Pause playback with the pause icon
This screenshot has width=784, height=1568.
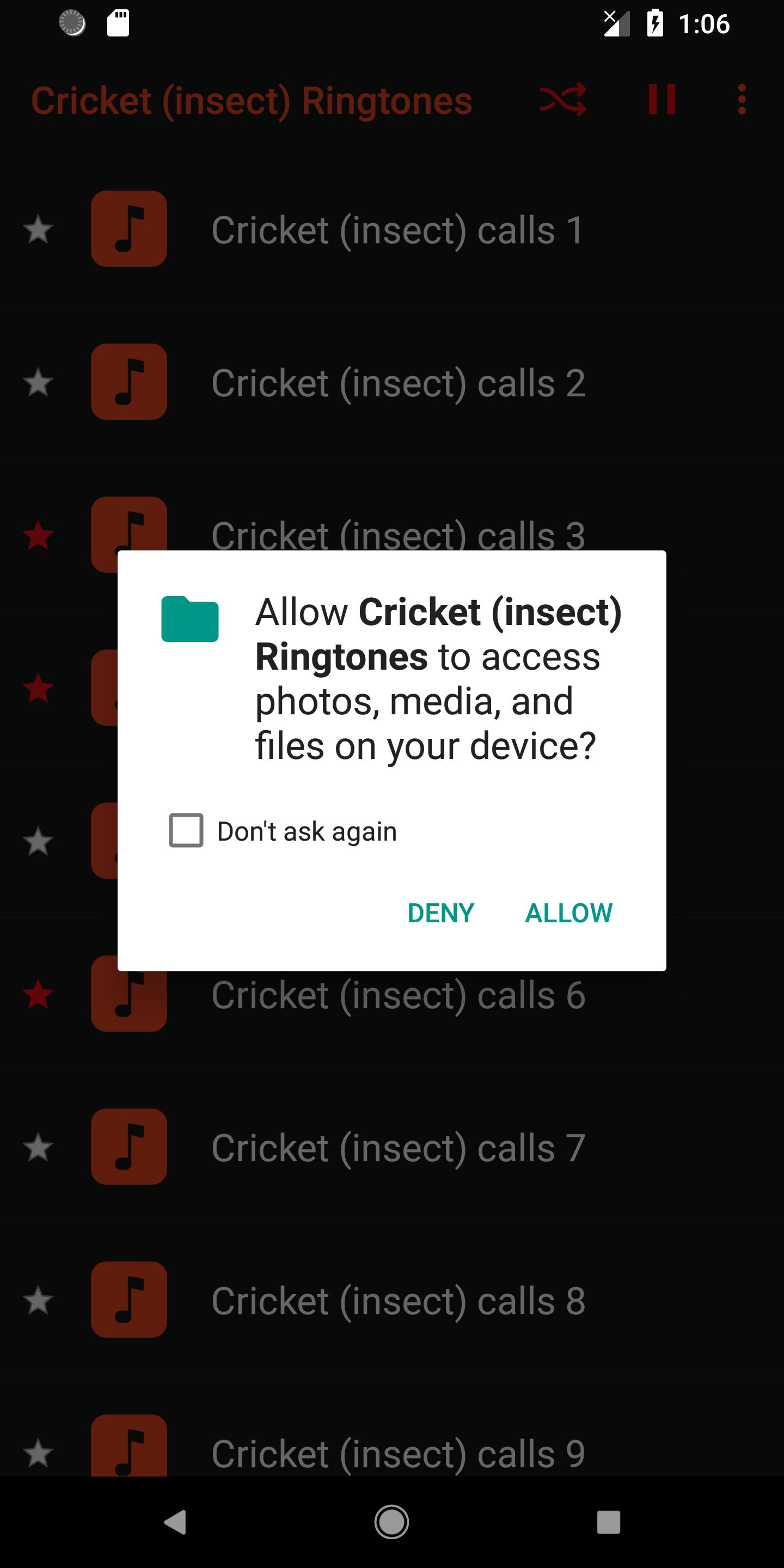[661, 99]
